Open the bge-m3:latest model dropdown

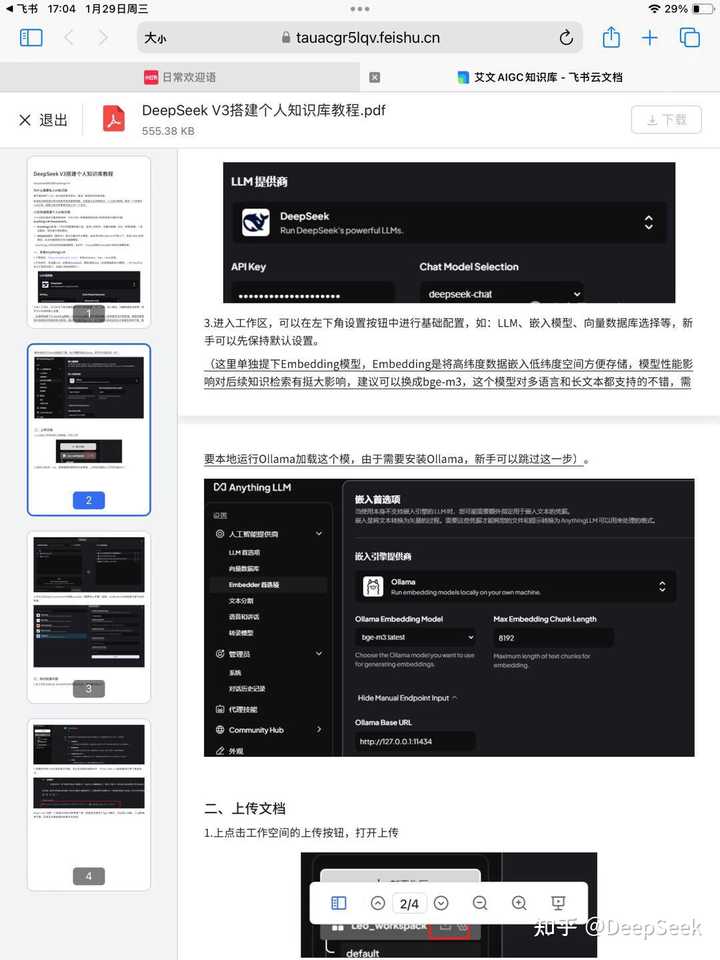click(416, 637)
